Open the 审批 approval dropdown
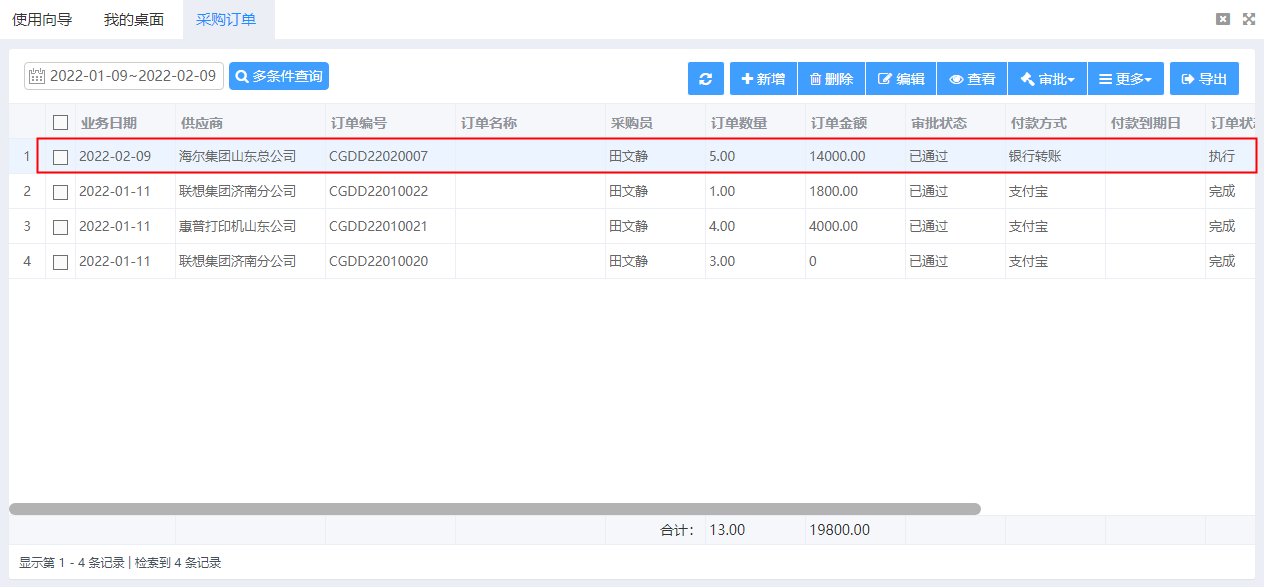 pyautogui.click(x=1047, y=79)
